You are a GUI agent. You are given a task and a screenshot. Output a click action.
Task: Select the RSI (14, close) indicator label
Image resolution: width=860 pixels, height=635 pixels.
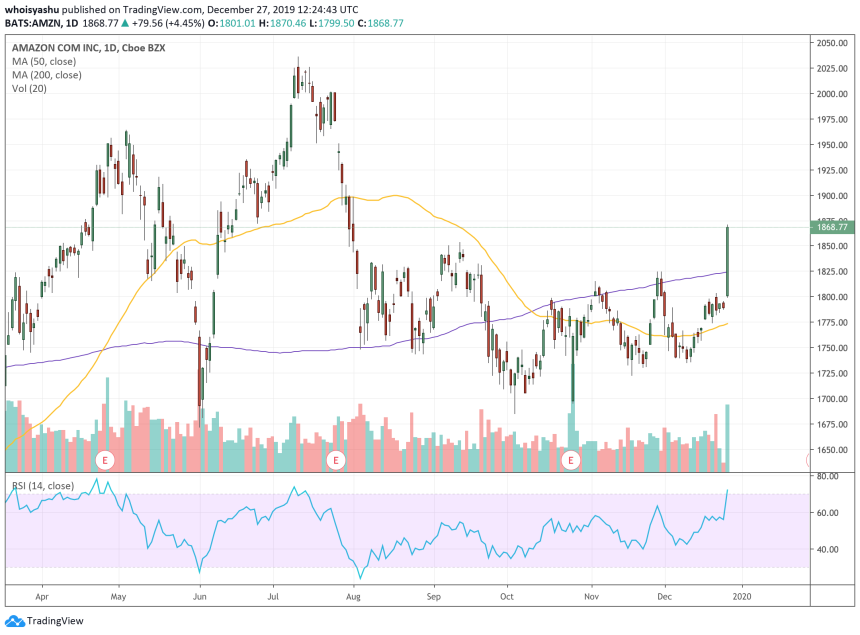pos(43,486)
